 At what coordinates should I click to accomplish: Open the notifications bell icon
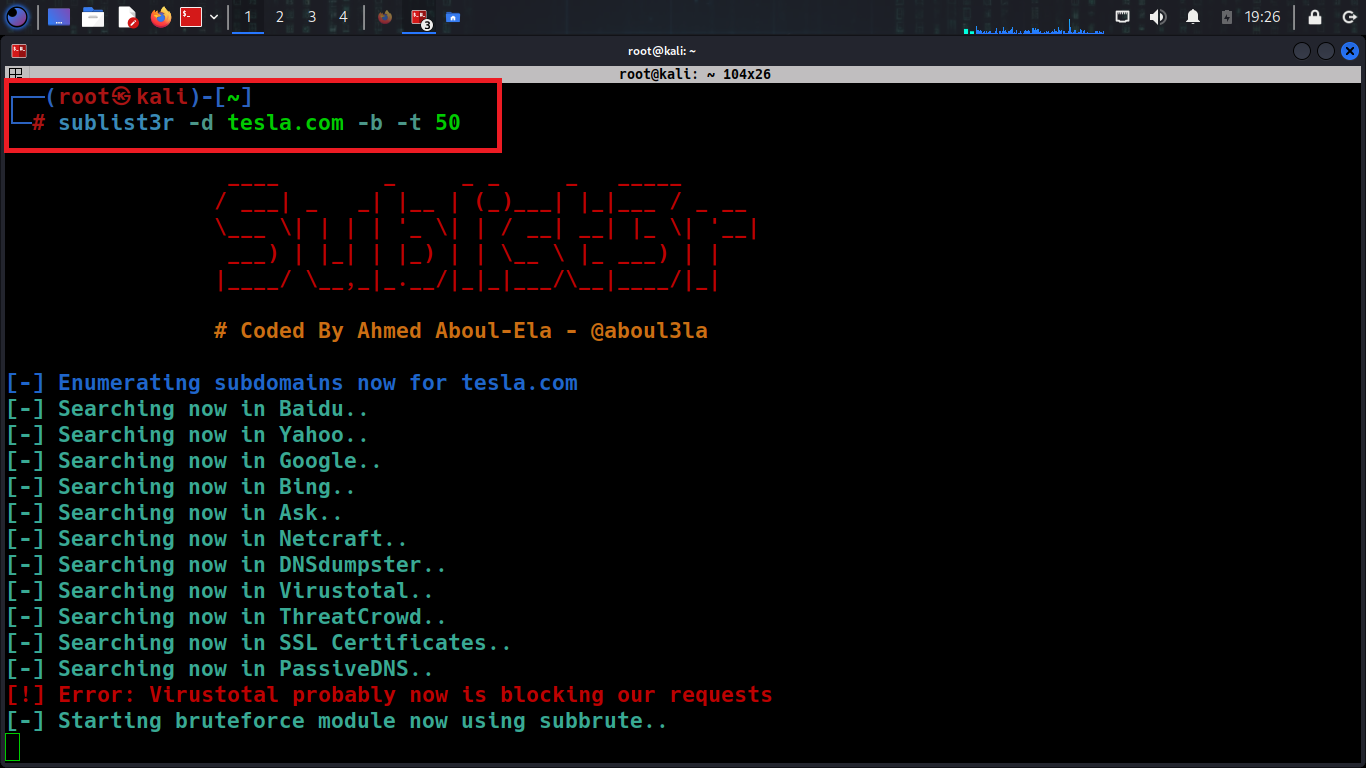tap(1192, 17)
